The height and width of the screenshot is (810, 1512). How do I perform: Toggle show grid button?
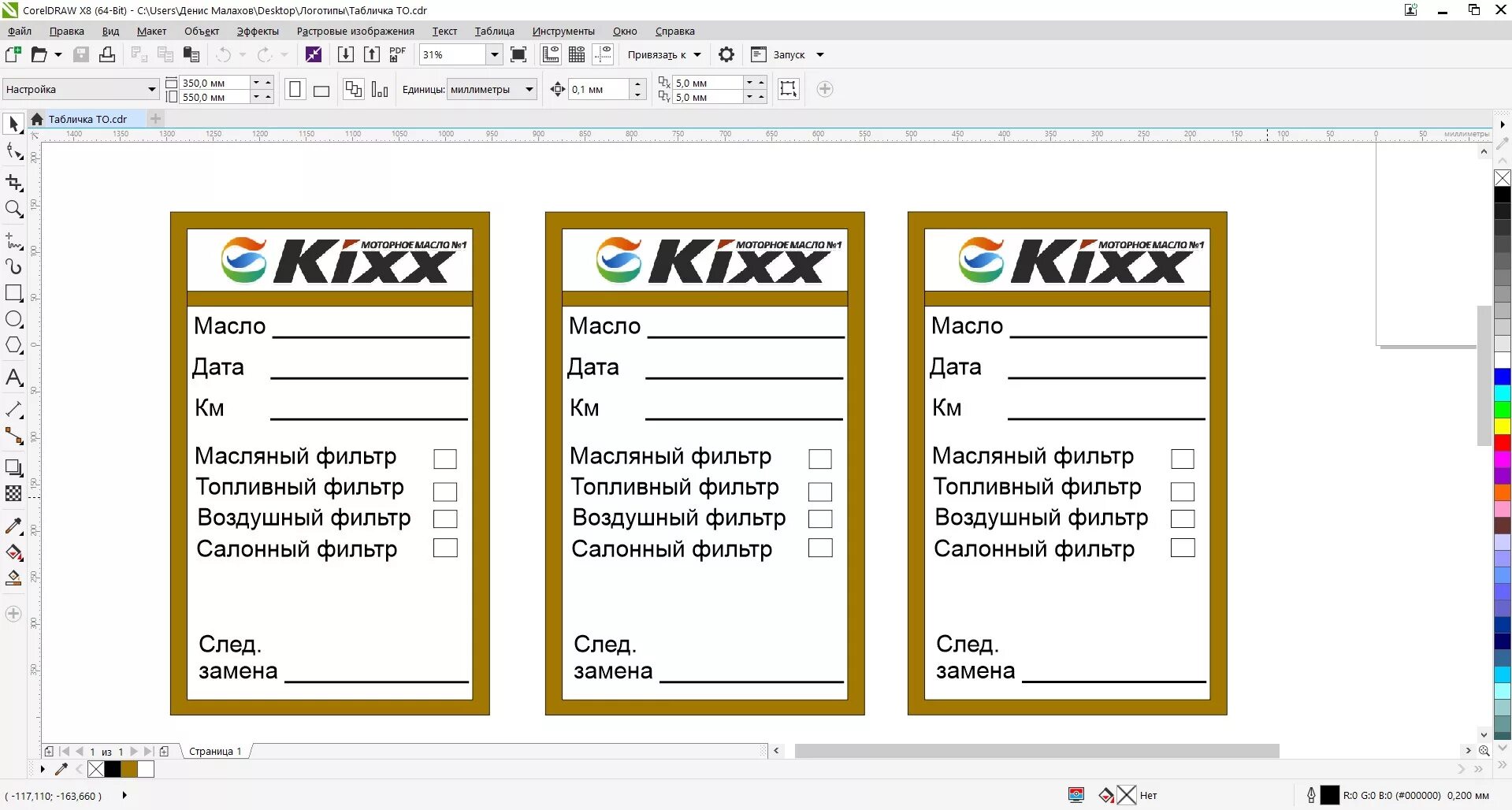pyautogui.click(x=577, y=54)
